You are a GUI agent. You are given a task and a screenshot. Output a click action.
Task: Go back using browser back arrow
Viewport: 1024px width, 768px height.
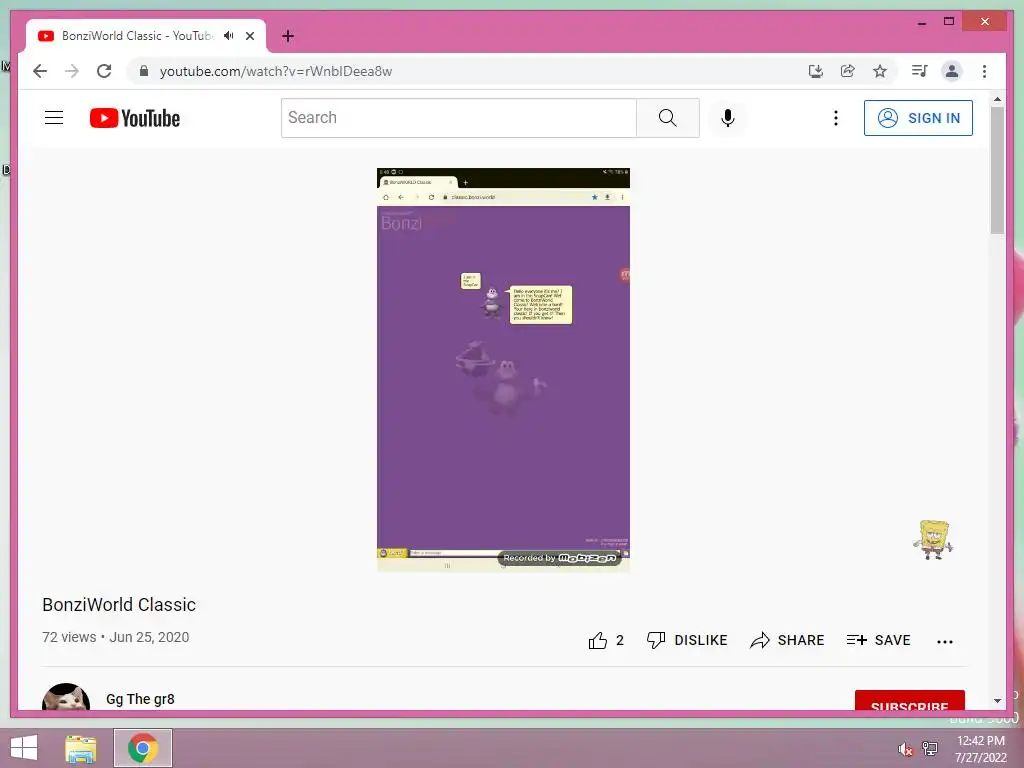40,71
